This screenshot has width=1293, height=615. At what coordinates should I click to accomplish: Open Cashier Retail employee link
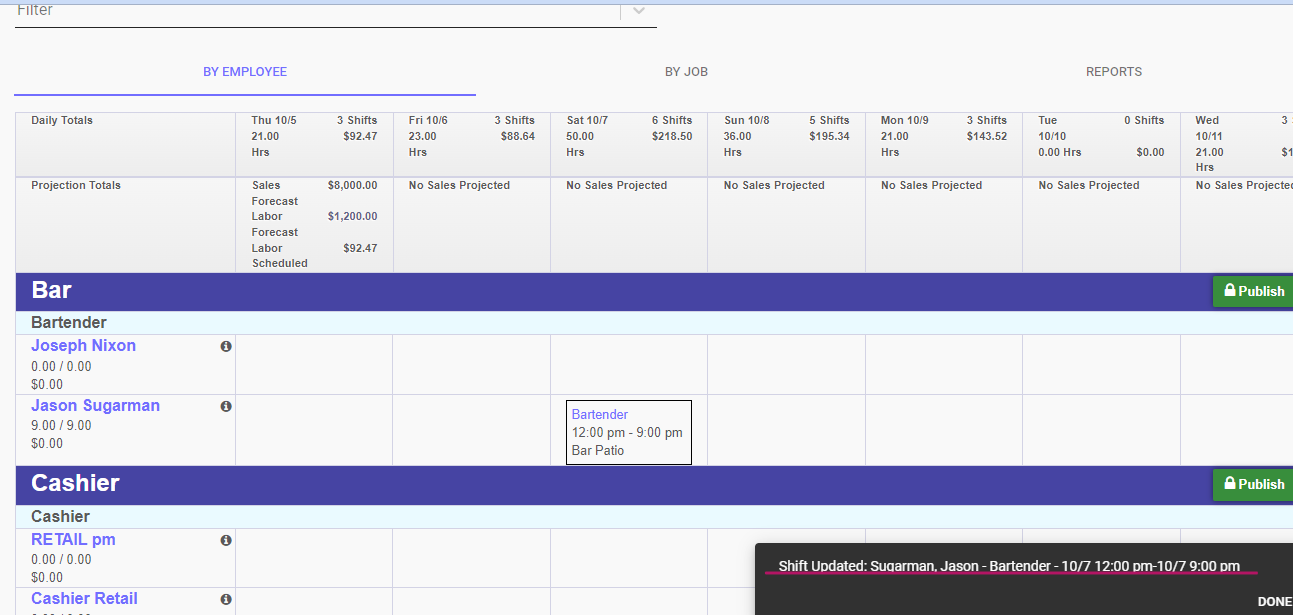84,599
